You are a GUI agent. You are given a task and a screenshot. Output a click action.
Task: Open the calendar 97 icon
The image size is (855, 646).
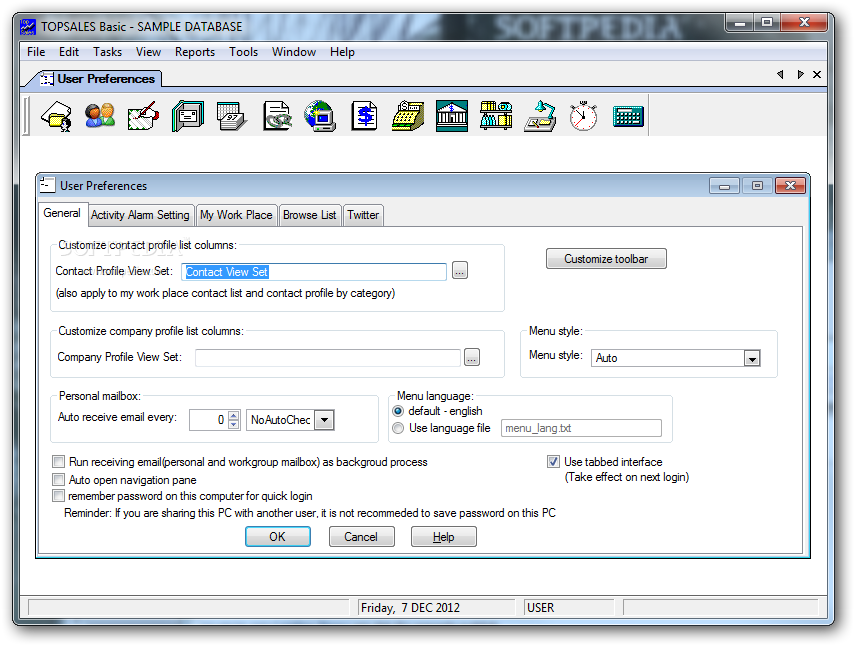pyautogui.click(x=232, y=116)
